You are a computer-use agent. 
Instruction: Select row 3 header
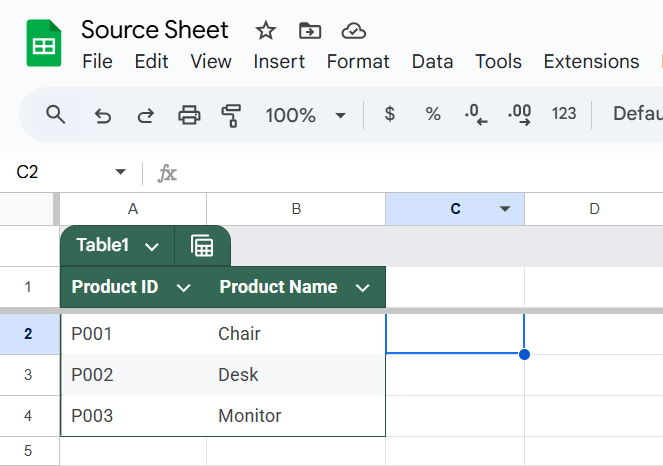[x=28, y=375]
